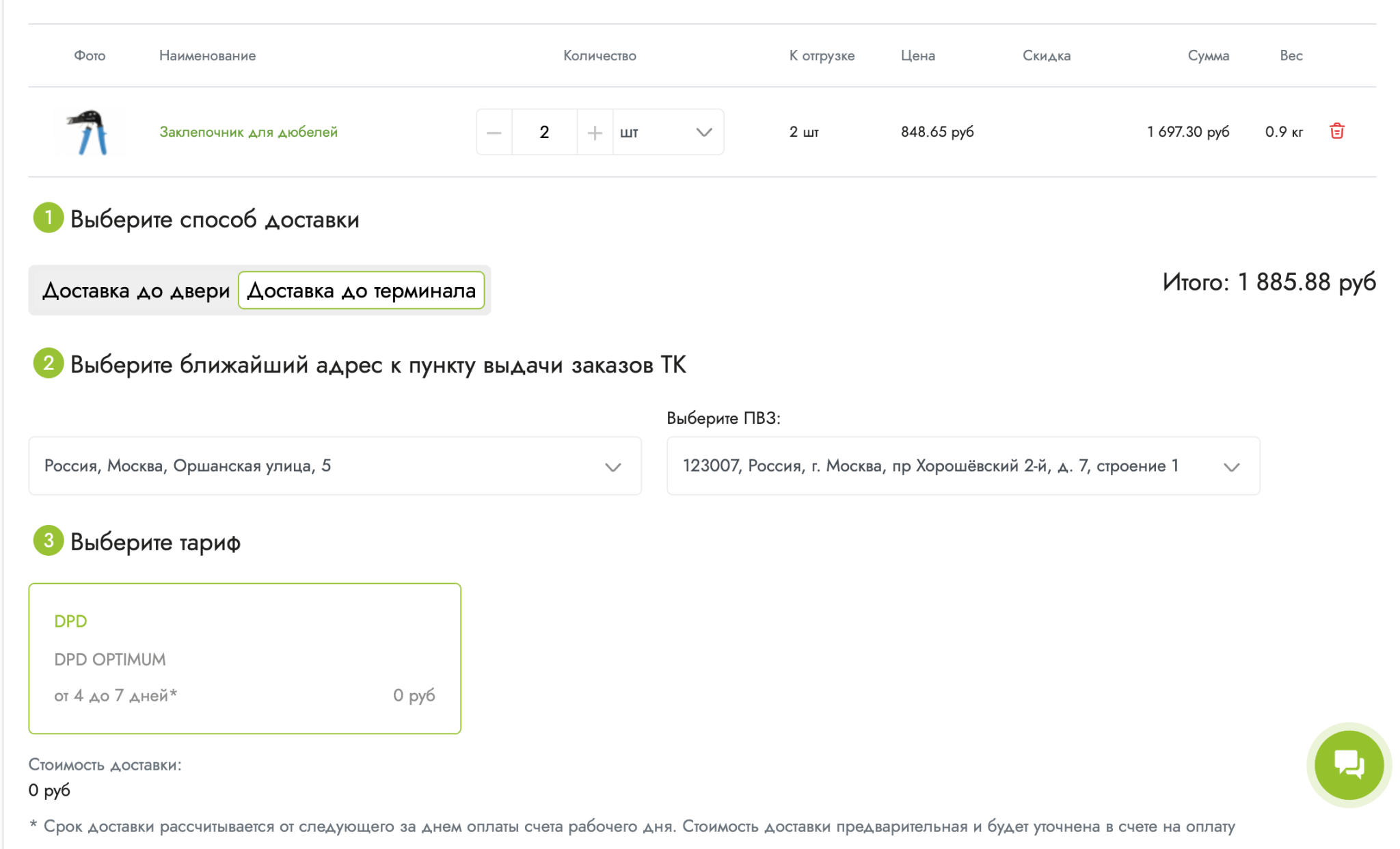Screen dimensions: 1400x849
Task: Click the green step 1 circle badge
Action: (x=49, y=218)
